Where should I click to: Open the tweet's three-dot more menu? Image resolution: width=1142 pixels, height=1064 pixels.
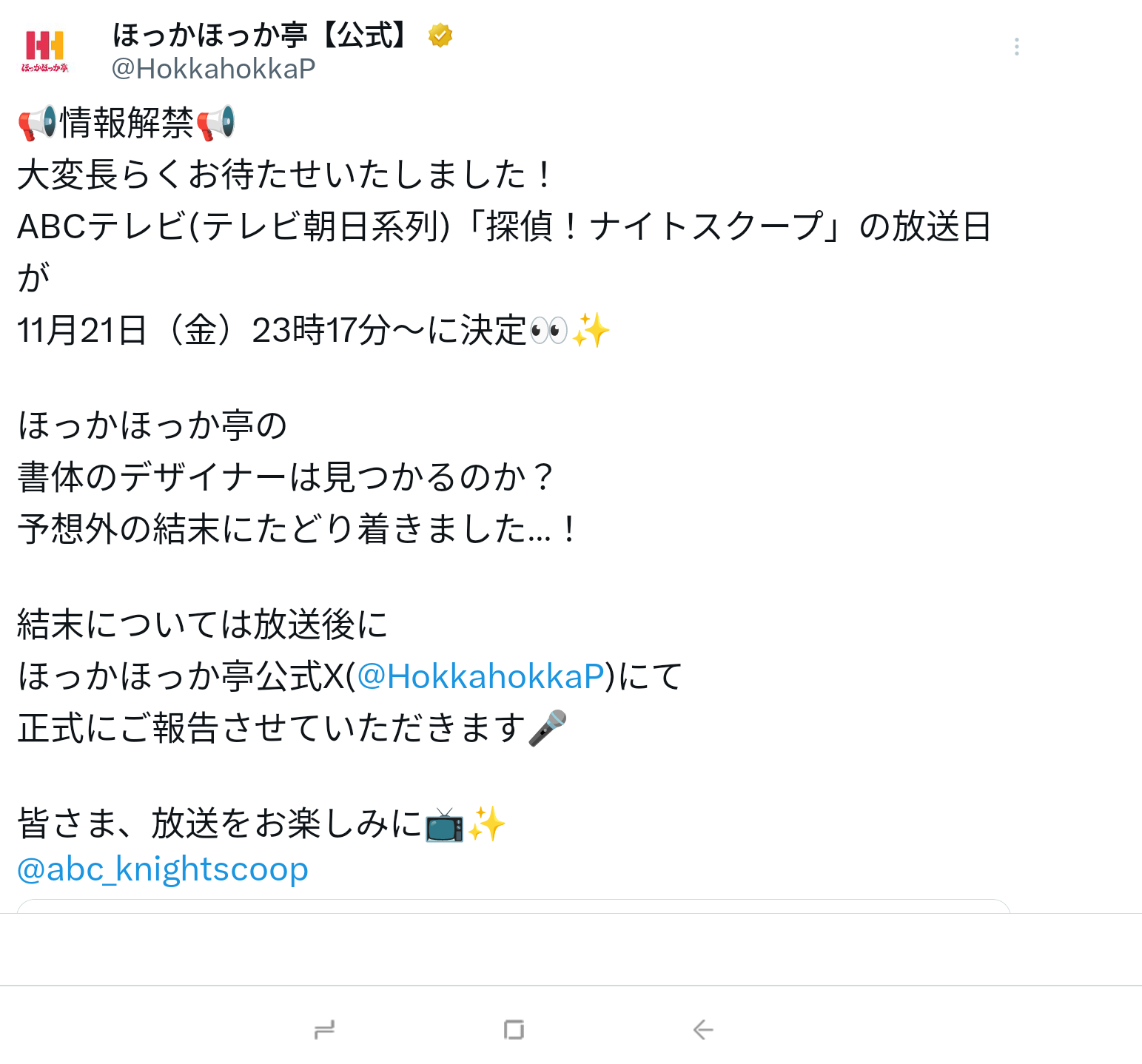coord(1017,47)
